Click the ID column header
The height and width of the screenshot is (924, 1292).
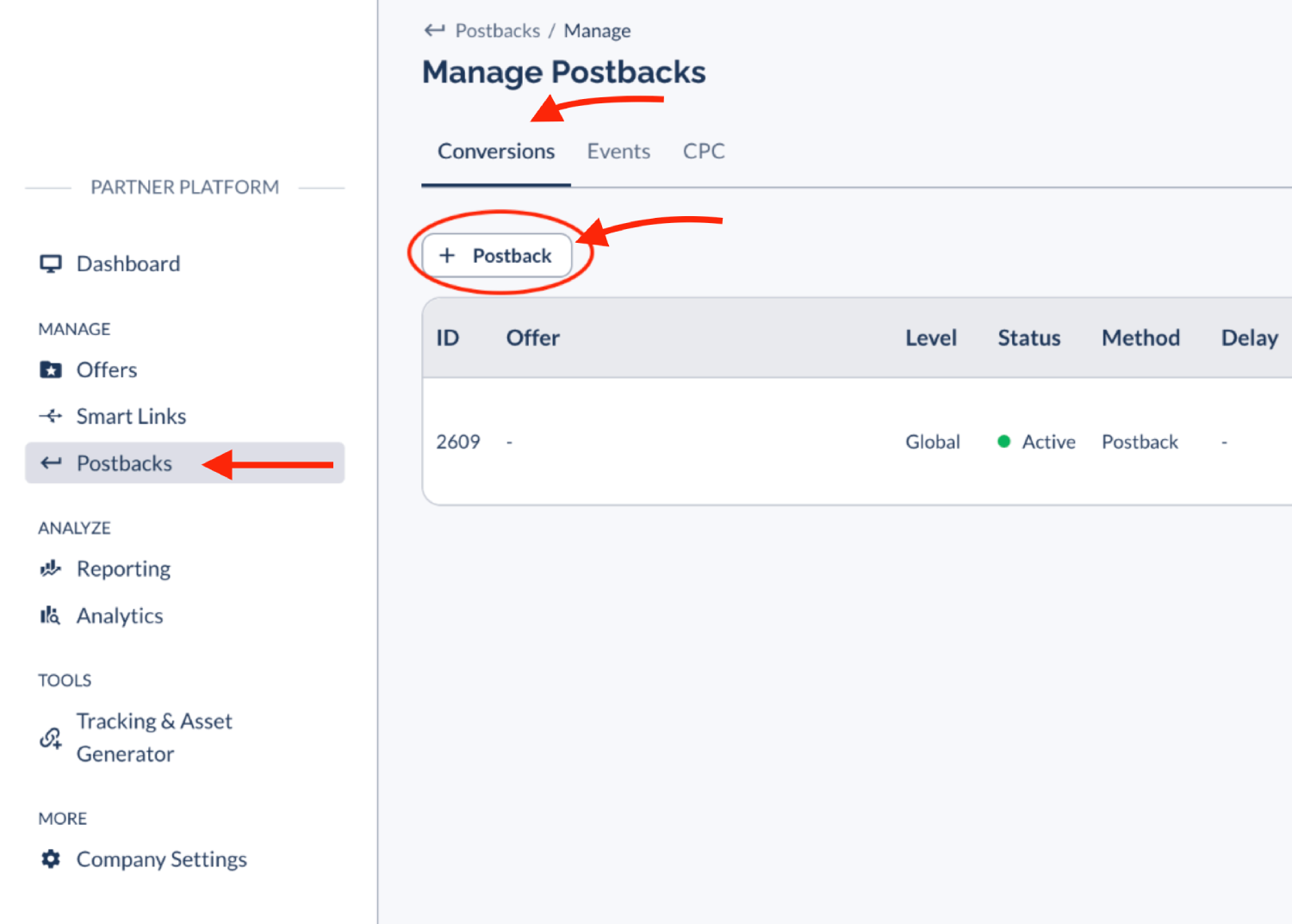coord(448,338)
